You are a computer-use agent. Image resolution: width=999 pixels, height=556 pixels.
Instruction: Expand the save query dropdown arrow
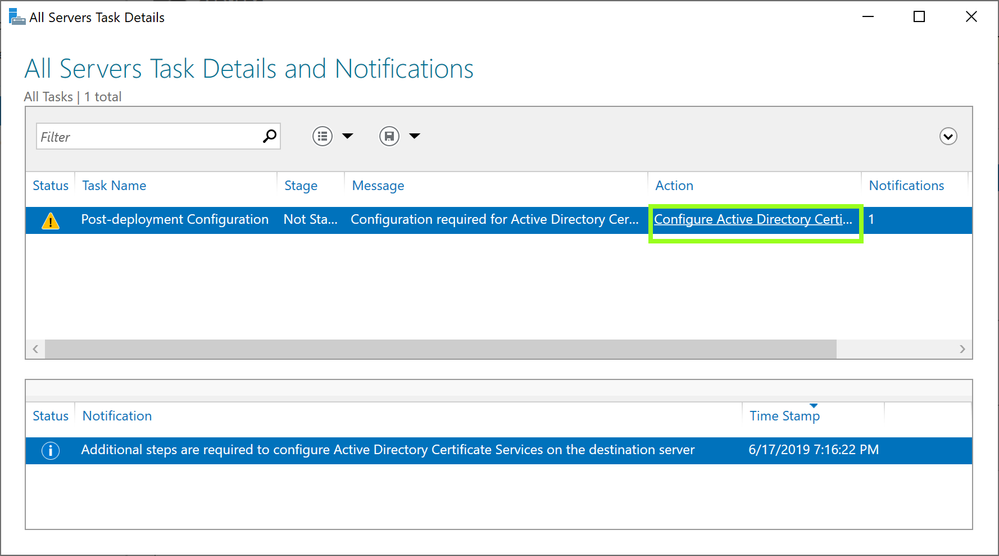pos(415,136)
